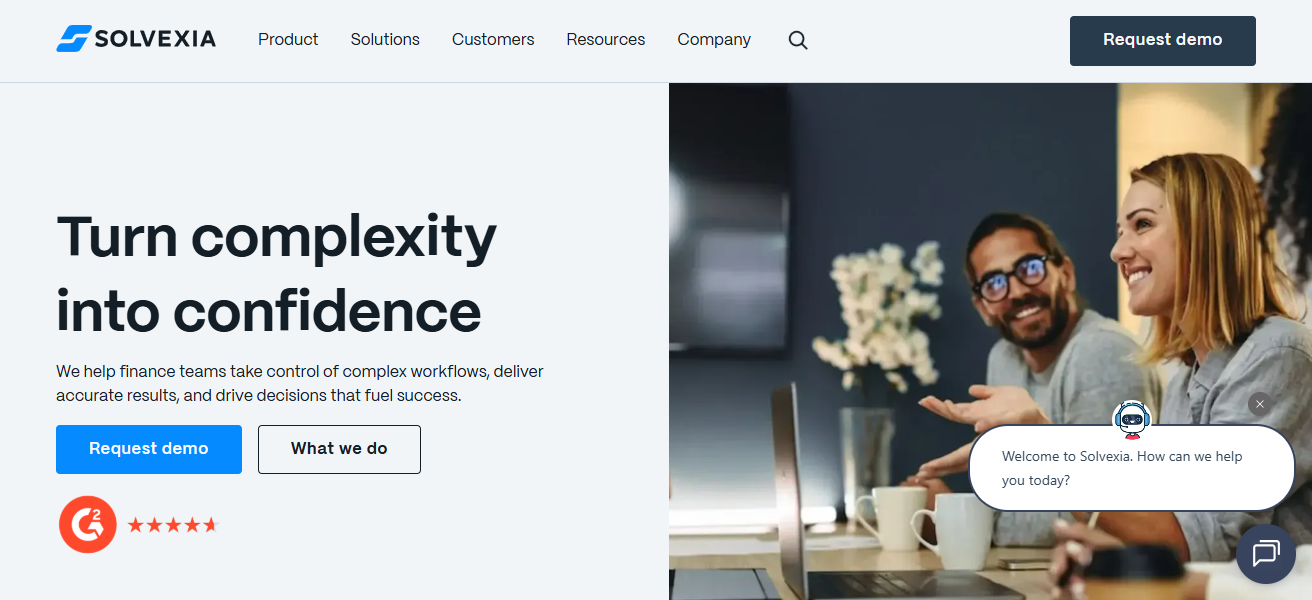Click the blue Request demo button
The height and width of the screenshot is (600, 1312).
[149, 449]
